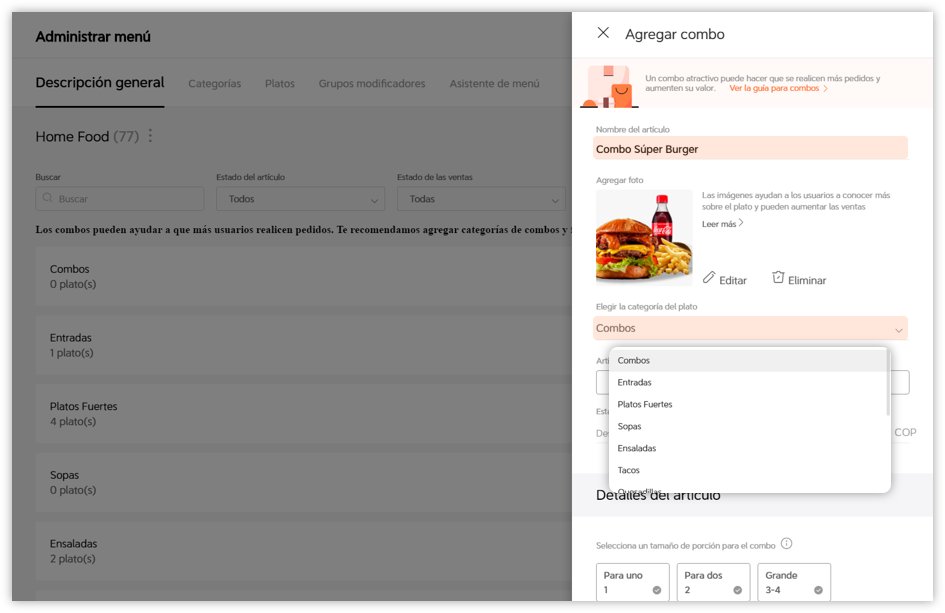Select Sopas from the category list
945x613 pixels.
[629, 426]
